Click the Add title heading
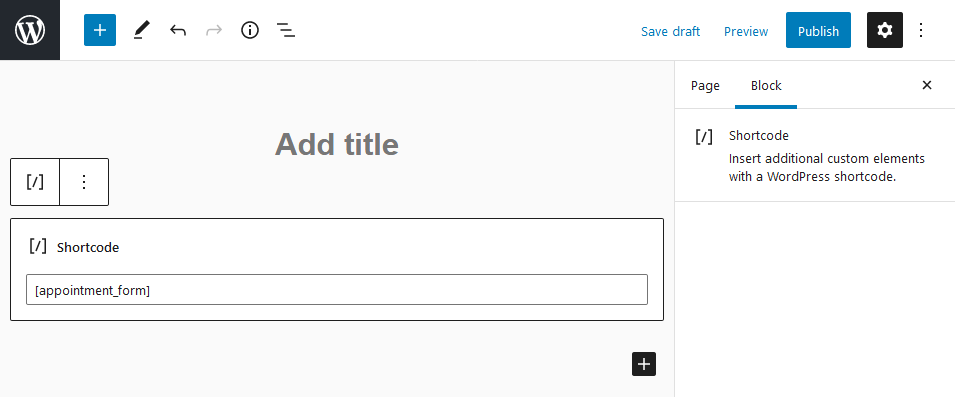Image resolution: width=955 pixels, height=397 pixels. (x=337, y=144)
